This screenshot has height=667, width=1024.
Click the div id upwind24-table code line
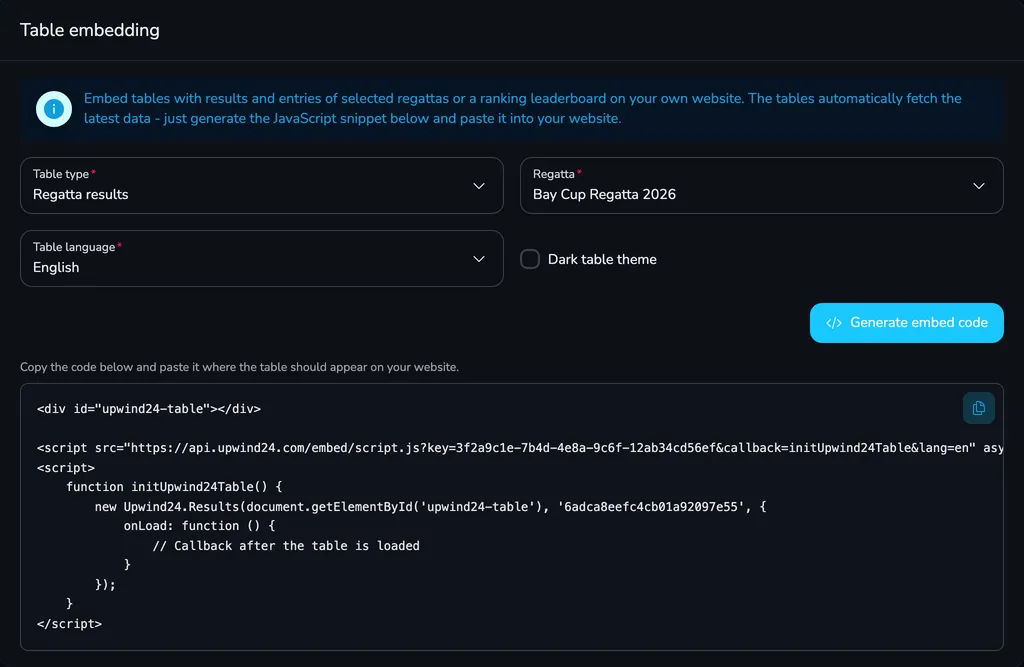149,409
